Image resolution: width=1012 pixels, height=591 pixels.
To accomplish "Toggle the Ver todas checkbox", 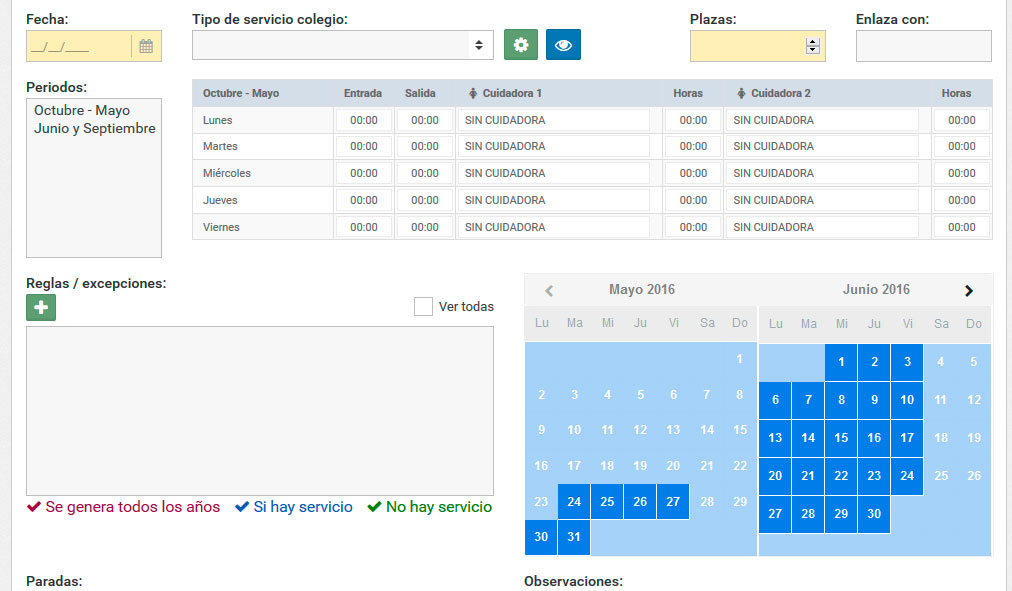I will tap(423, 306).
